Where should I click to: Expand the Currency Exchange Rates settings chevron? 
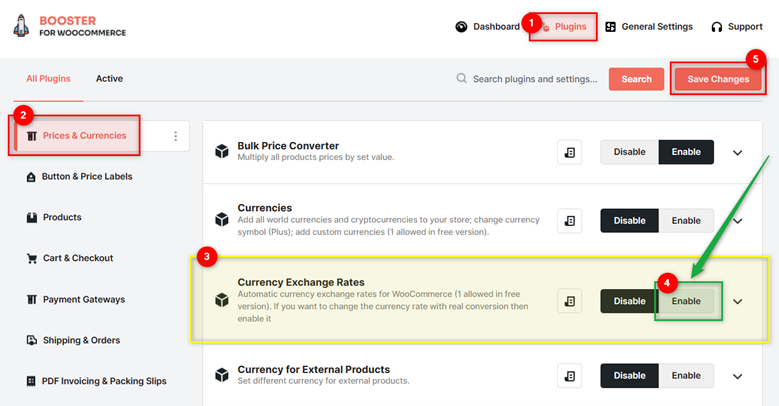coord(738,302)
